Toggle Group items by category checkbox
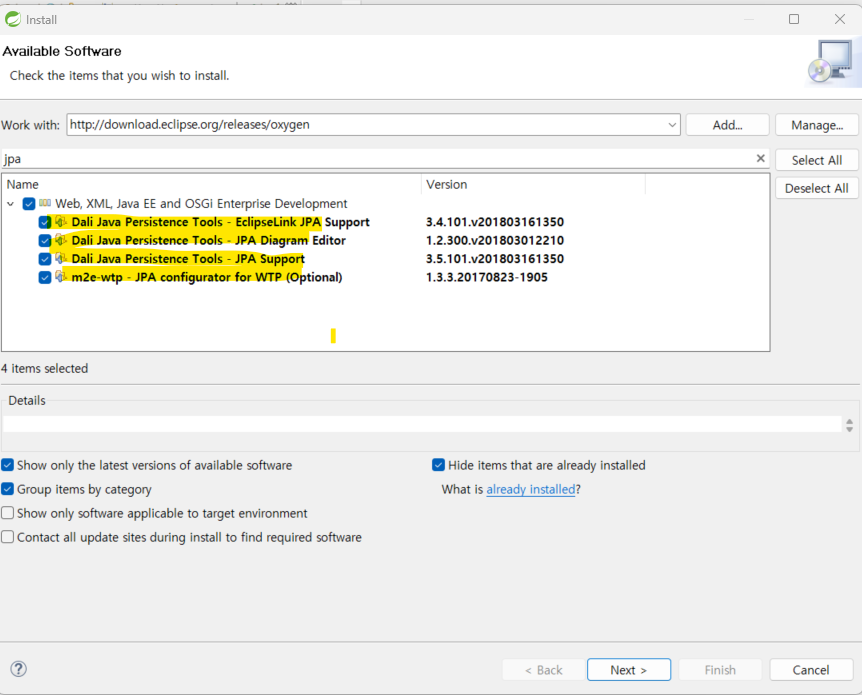The width and height of the screenshot is (862, 695). pyautogui.click(x=8, y=489)
